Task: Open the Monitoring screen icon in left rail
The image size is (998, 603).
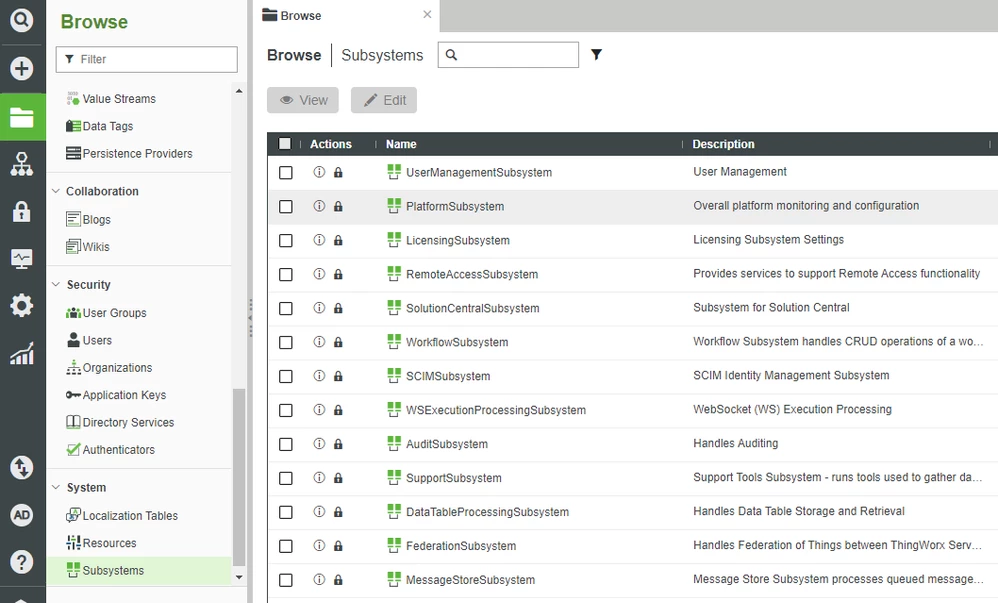Action: pyautogui.click(x=22, y=259)
